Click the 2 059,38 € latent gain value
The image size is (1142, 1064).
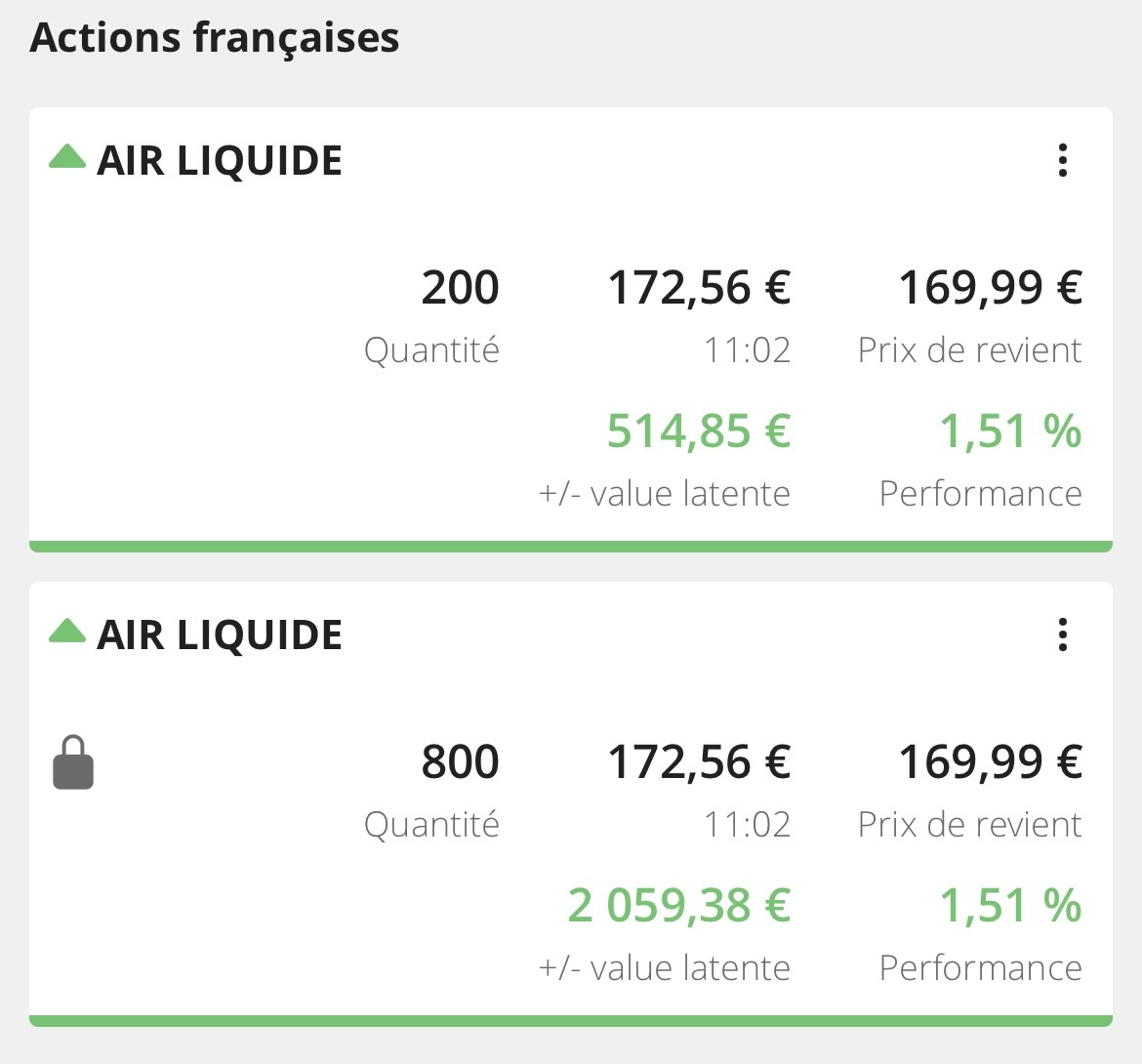(678, 905)
